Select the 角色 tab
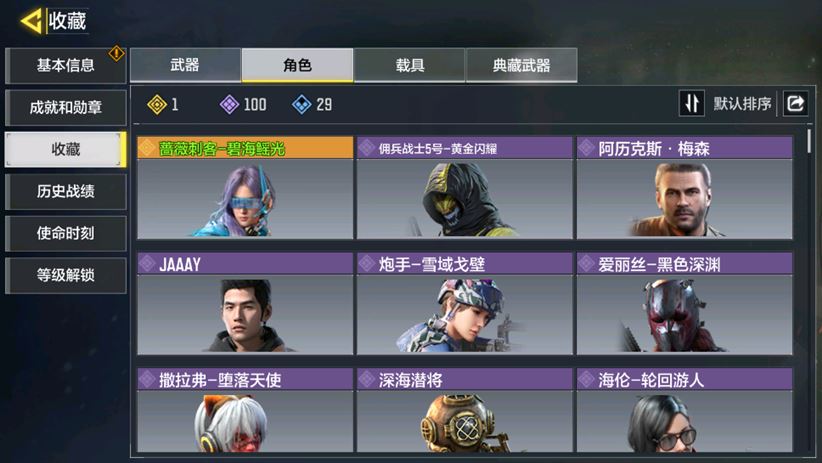This screenshot has height=463, width=822. click(297, 65)
